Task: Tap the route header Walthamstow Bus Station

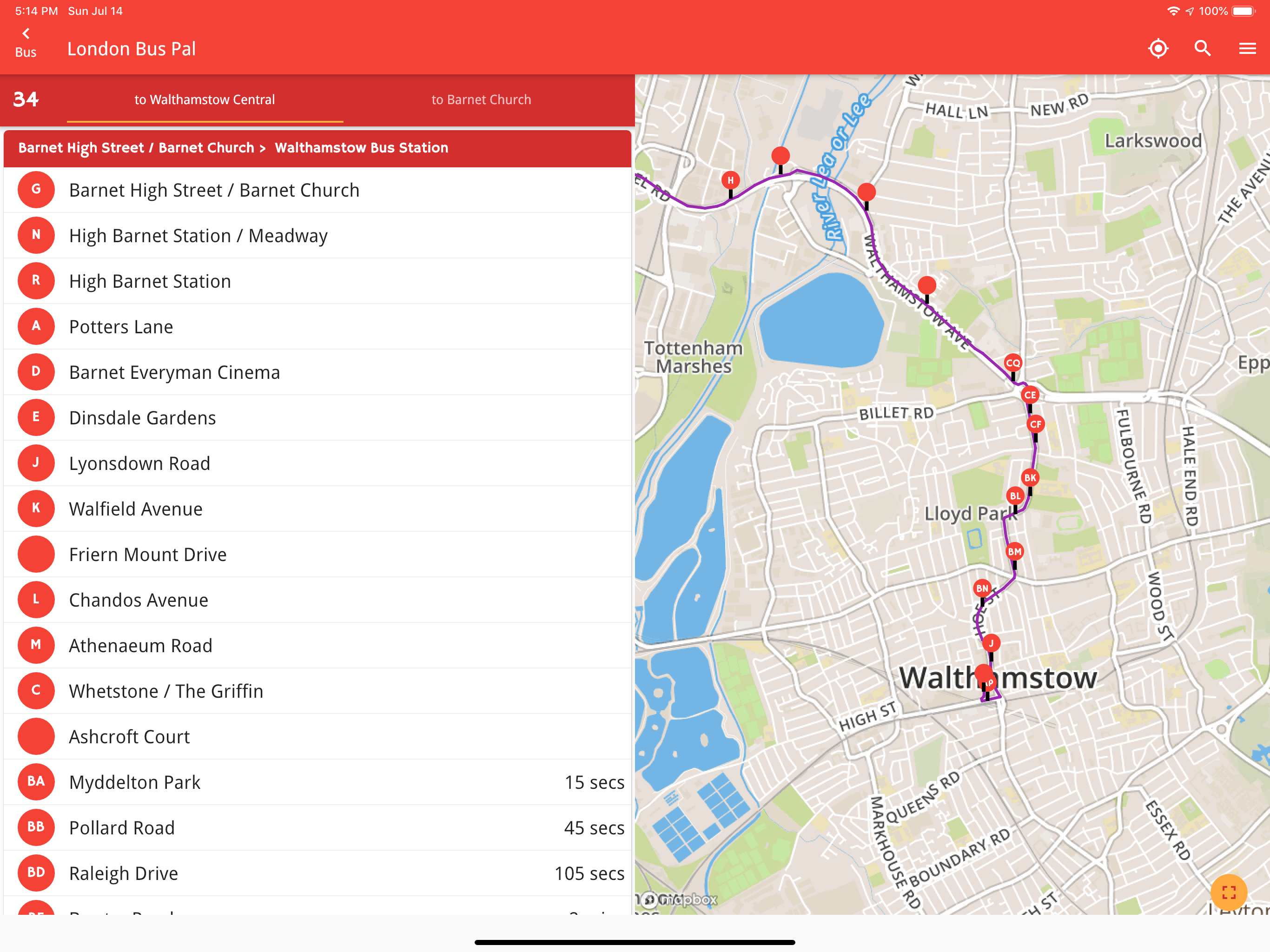Action: [361, 148]
